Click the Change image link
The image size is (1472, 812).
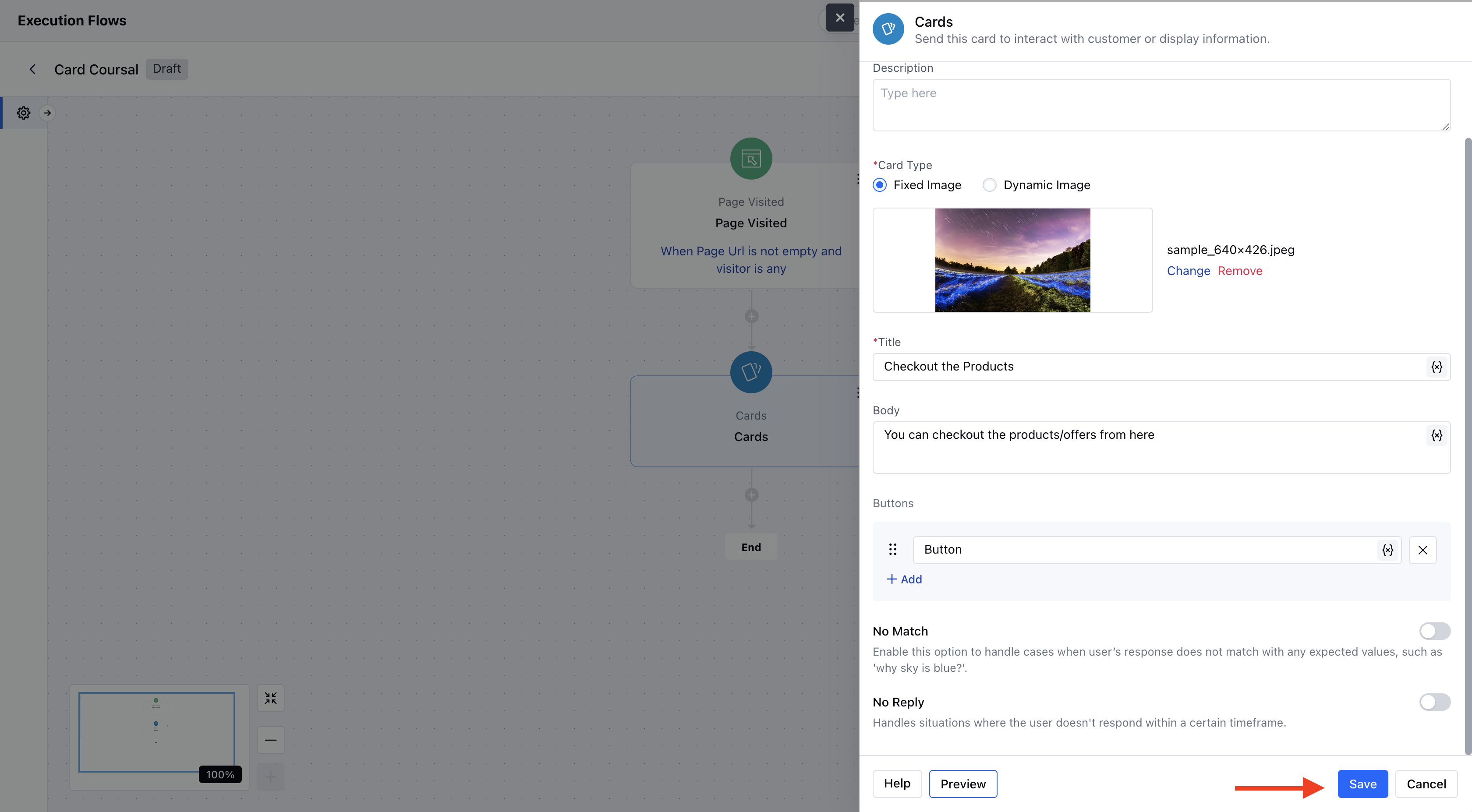(1188, 271)
